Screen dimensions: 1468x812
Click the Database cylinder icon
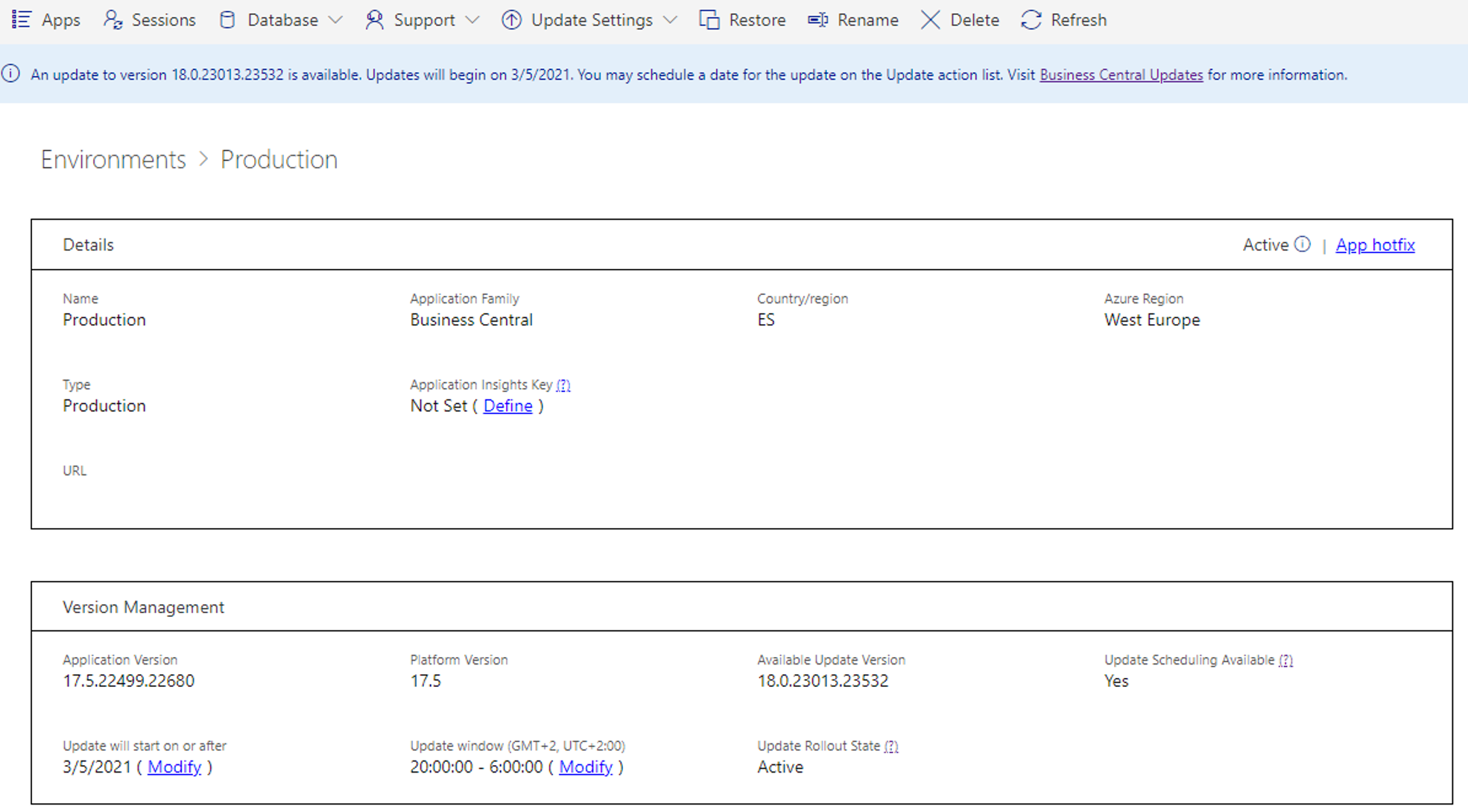(x=227, y=19)
